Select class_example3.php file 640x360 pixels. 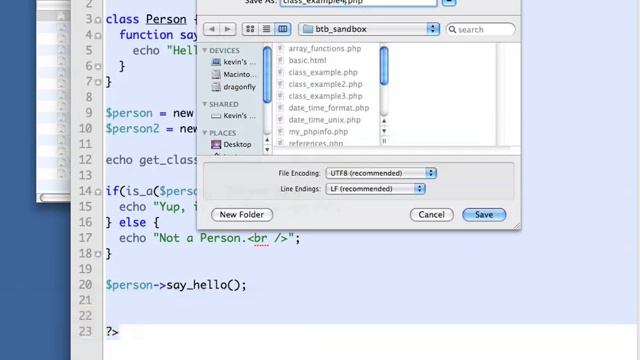coord(325,96)
